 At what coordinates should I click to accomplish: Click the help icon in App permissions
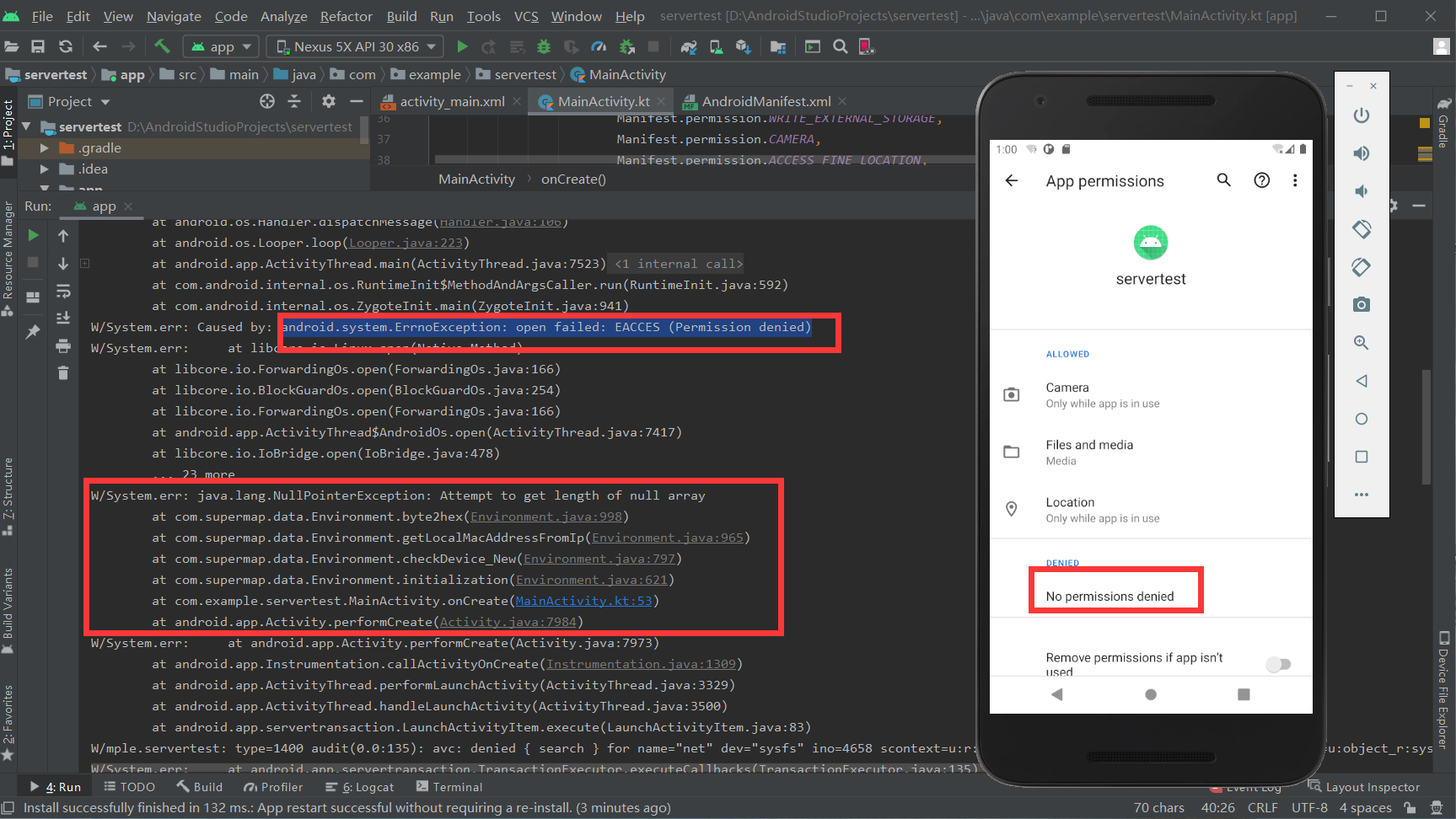1261,179
